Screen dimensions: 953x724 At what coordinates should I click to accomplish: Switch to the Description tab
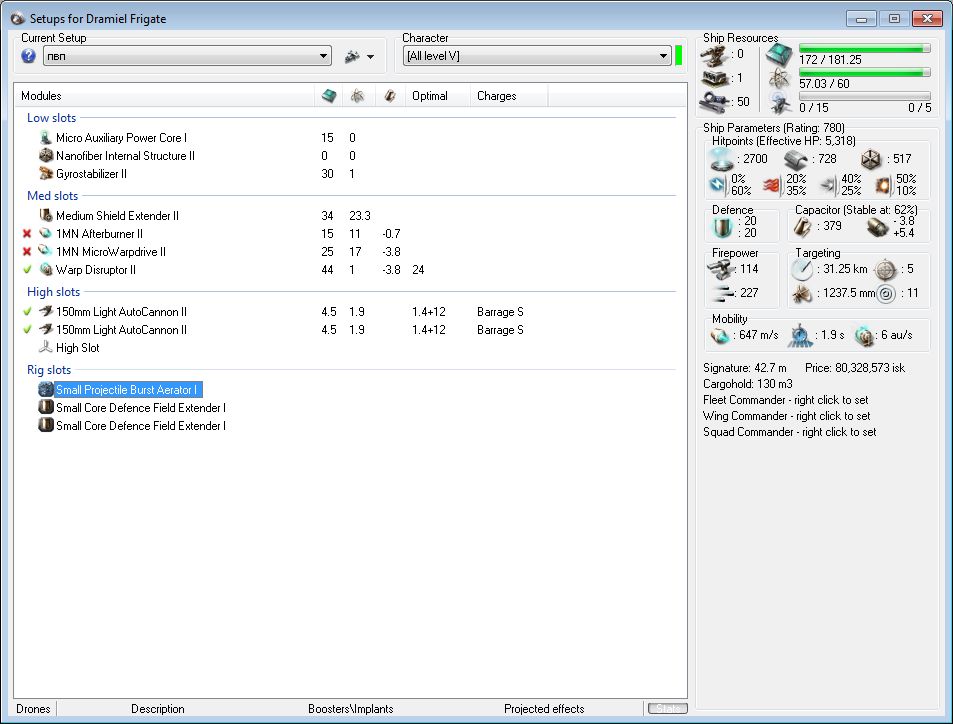click(x=157, y=709)
